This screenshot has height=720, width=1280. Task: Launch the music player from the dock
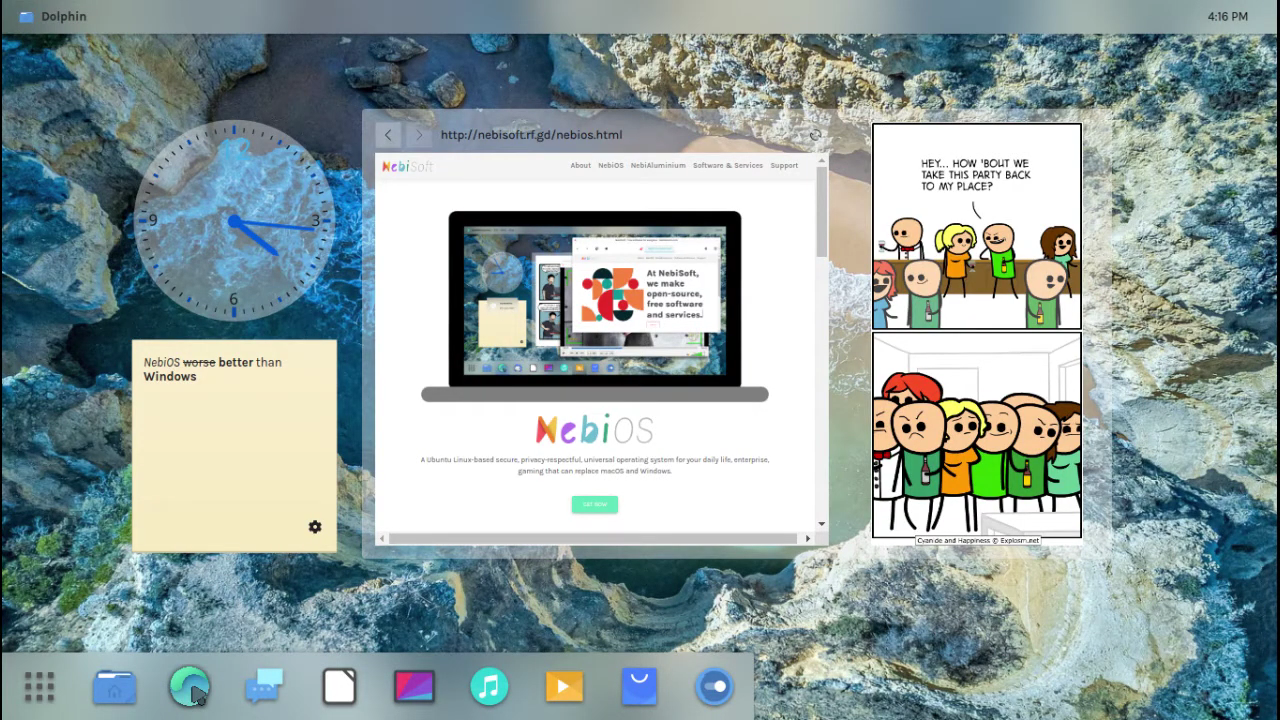[x=489, y=687]
